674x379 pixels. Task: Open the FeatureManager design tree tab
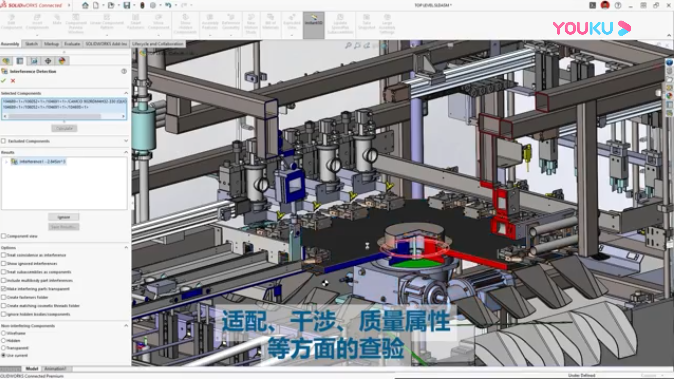click(6, 61)
